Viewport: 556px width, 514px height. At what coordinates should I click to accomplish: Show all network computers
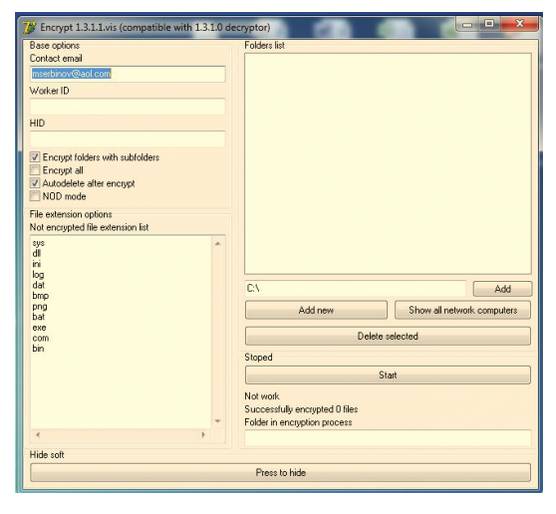[x=463, y=310]
